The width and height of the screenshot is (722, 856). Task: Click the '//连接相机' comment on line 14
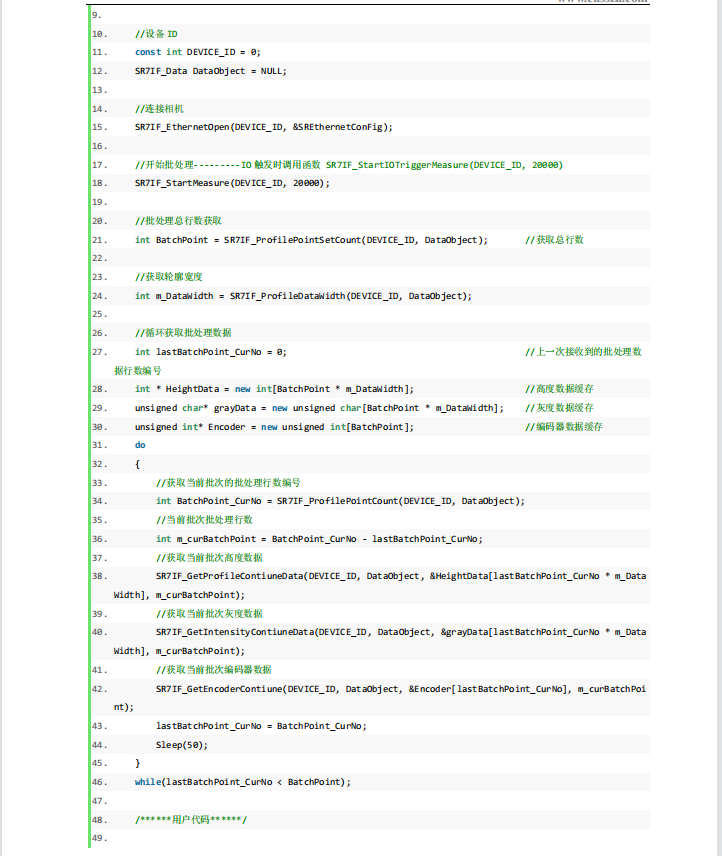159,109
